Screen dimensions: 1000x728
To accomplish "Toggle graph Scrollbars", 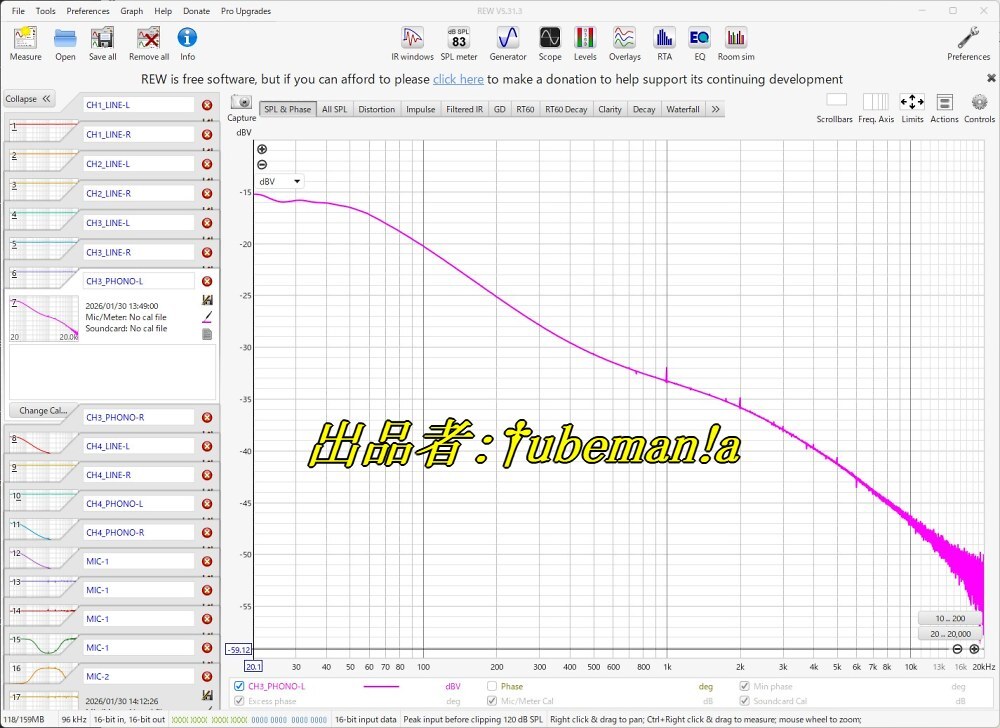I will [835, 108].
